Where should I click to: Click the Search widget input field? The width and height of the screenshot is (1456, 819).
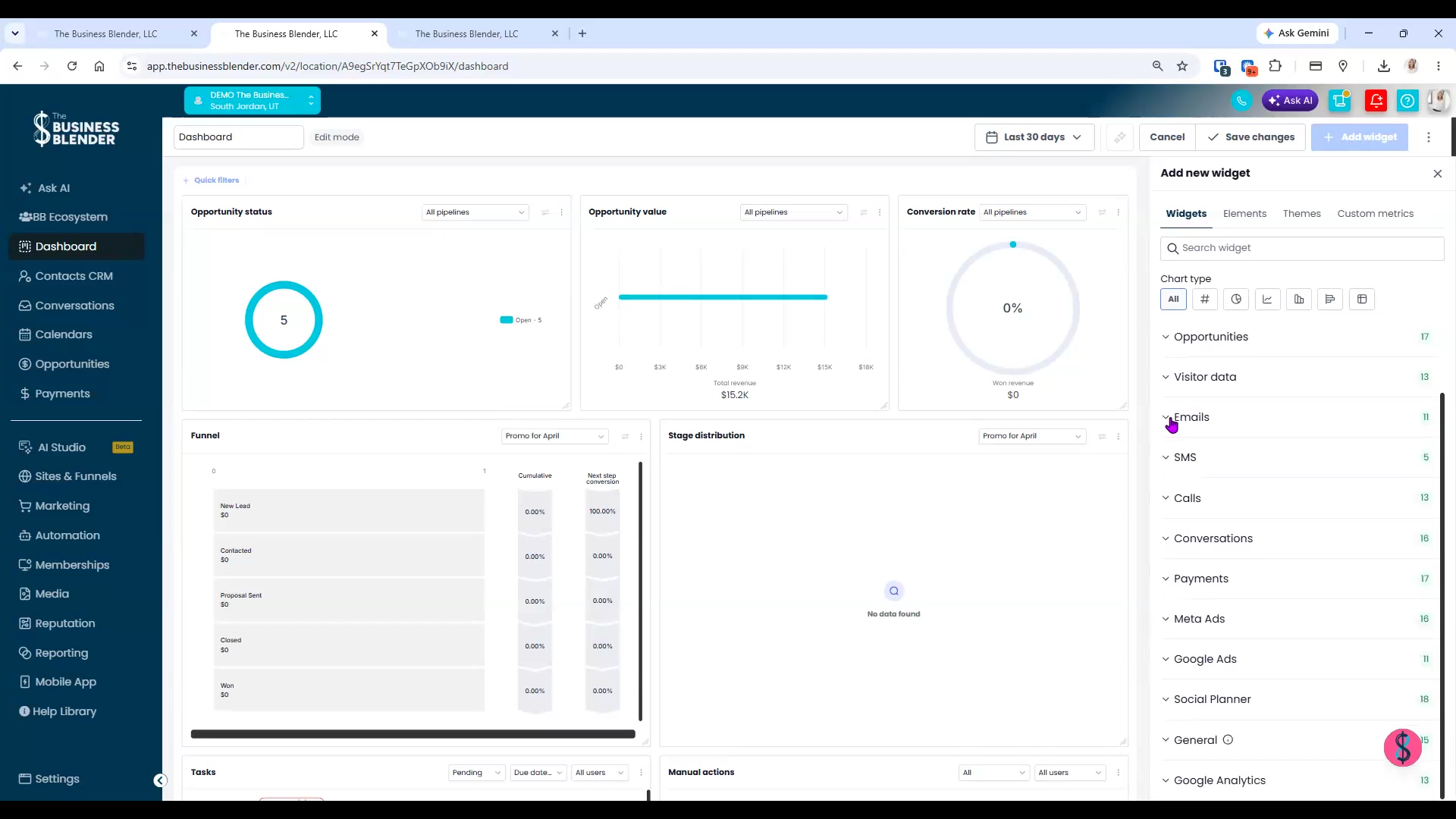pyautogui.click(x=1302, y=248)
